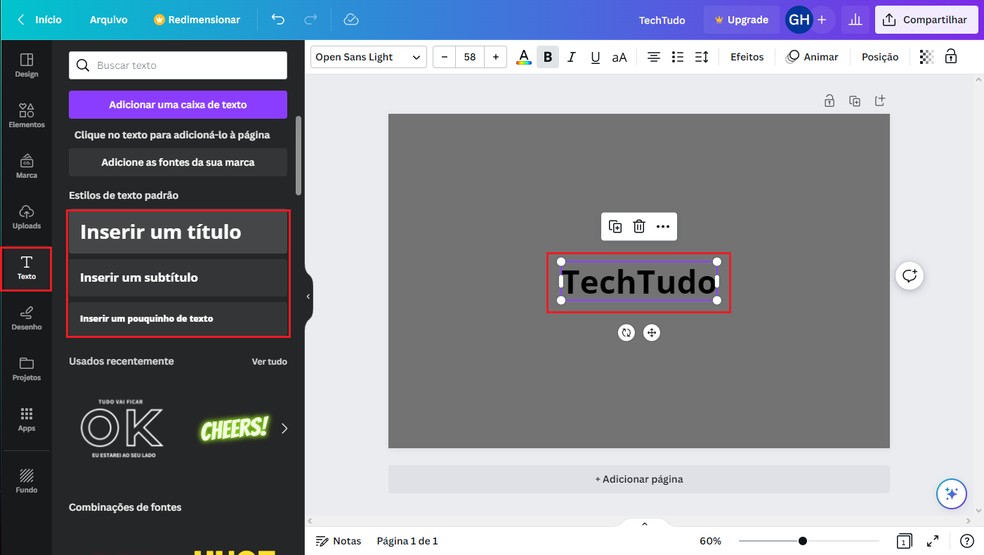Open the Open Sans Light font dropdown
Image resolution: width=984 pixels, height=555 pixels.
(x=368, y=57)
